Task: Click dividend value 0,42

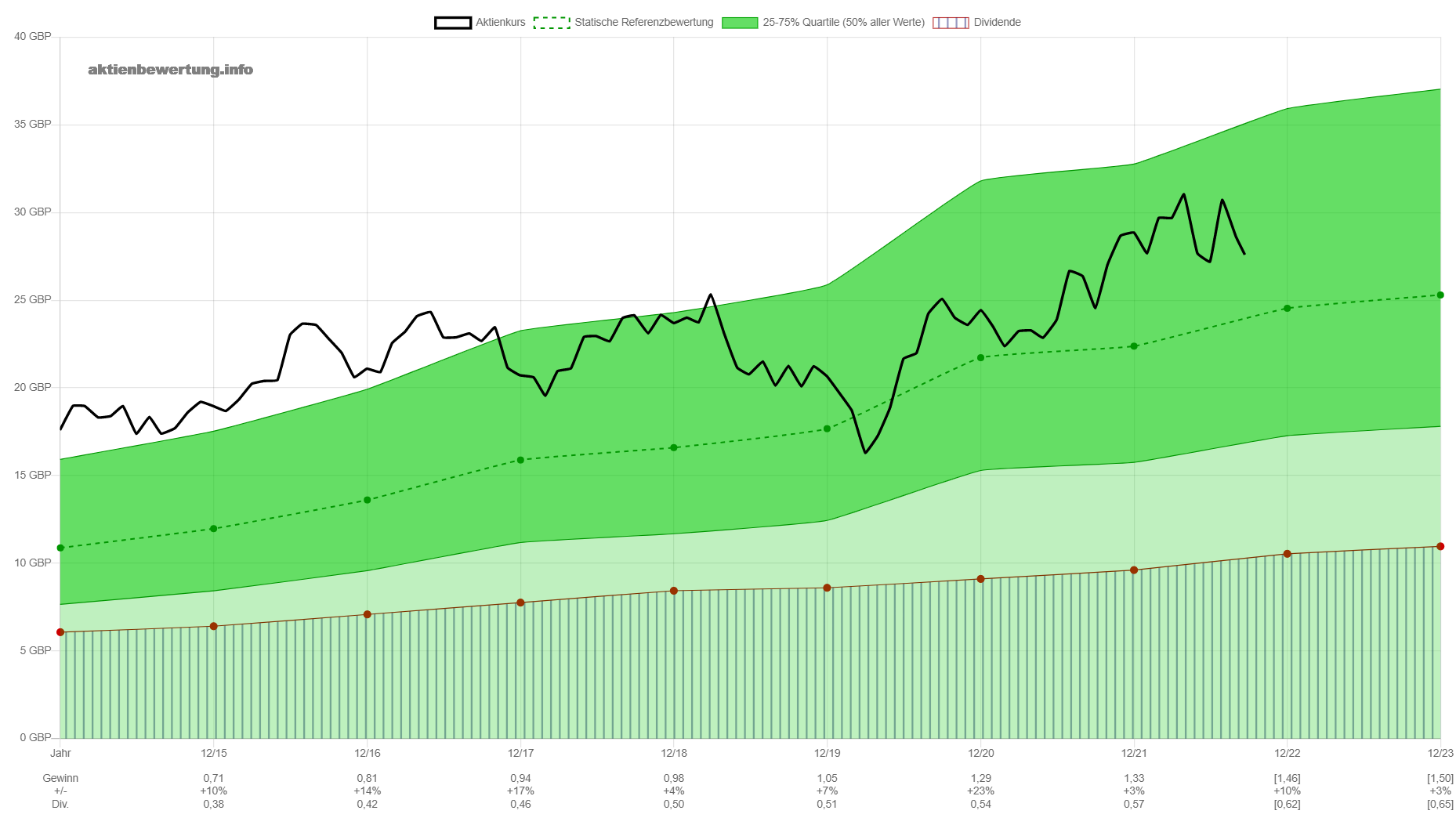Action: click(368, 804)
